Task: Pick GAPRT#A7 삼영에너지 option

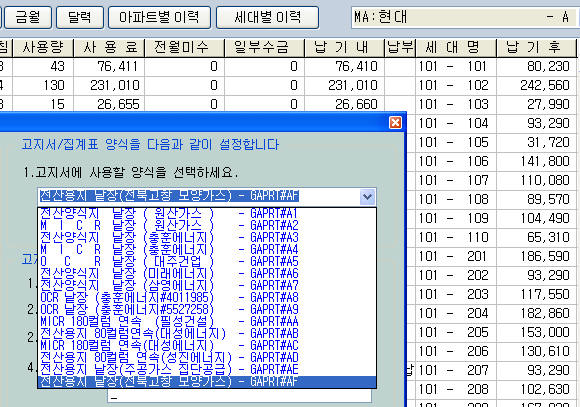Action: (207, 285)
